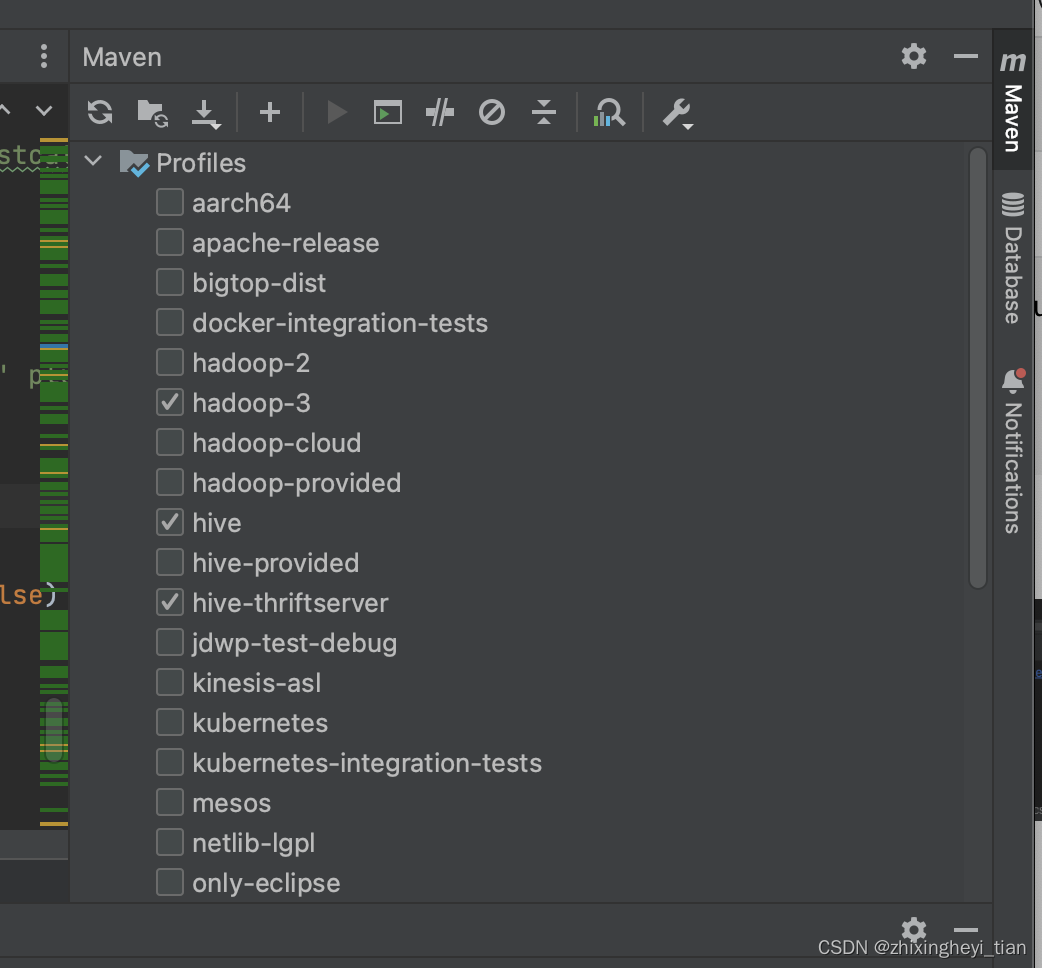Image resolution: width=1042 pixels, height=968 pixels.
Task: Select the apache-release profile name
Action: 286,244
